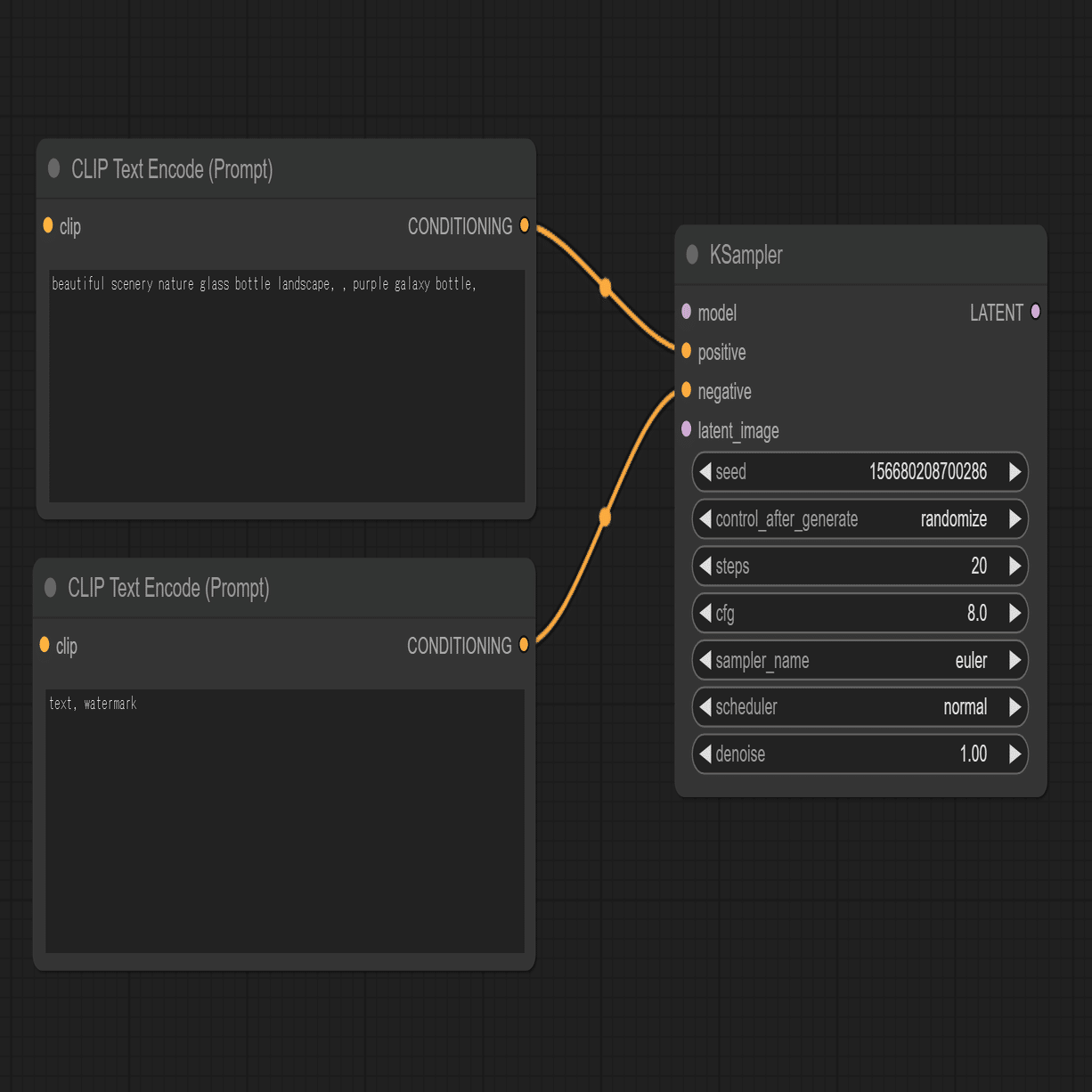Click the bottom node's clip input socket
The width and height of the screenshot is (1092, 1092).
click(x=45, y=645)
